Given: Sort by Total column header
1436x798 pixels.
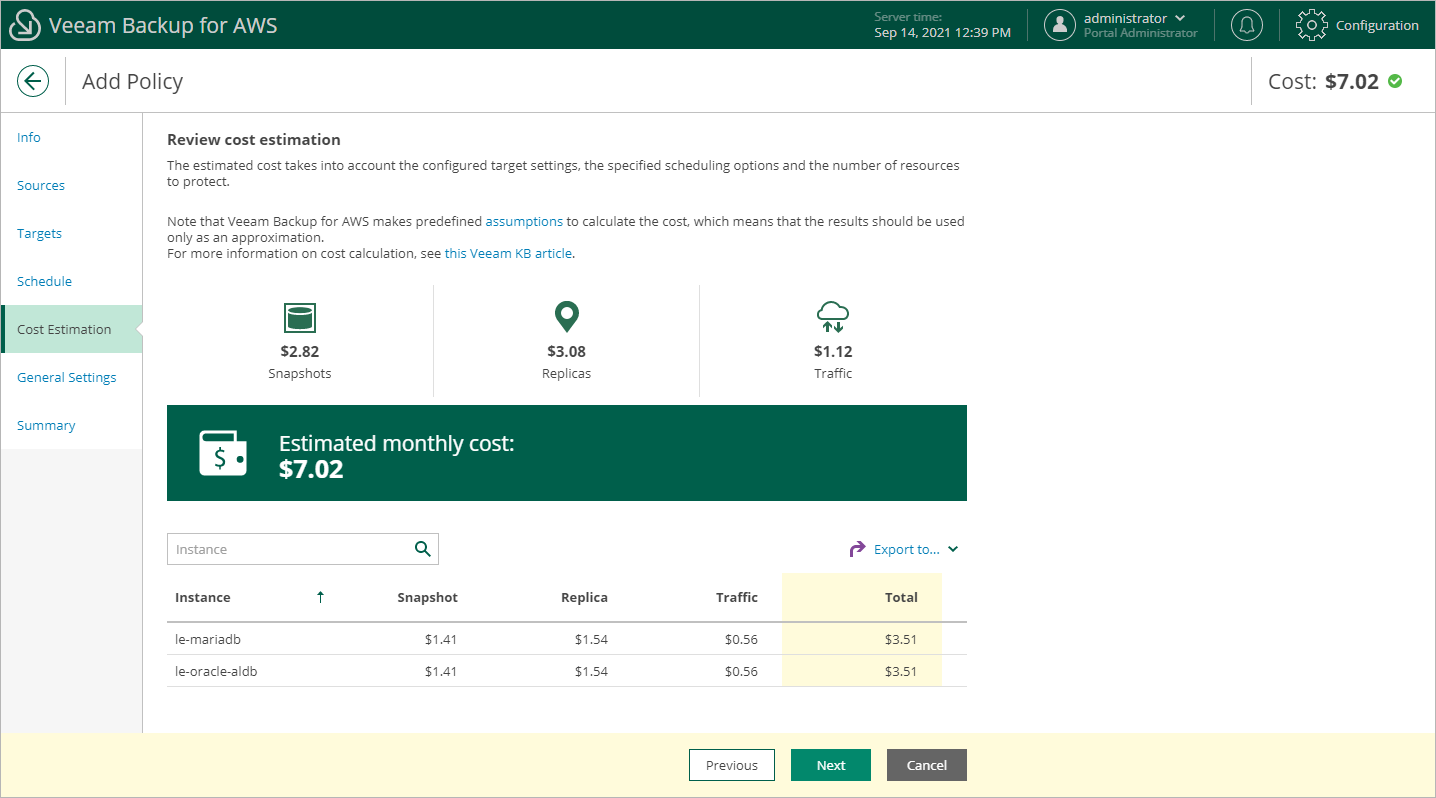Looking at the screenshot, I should pyautogui.click(x=901, y=597).
